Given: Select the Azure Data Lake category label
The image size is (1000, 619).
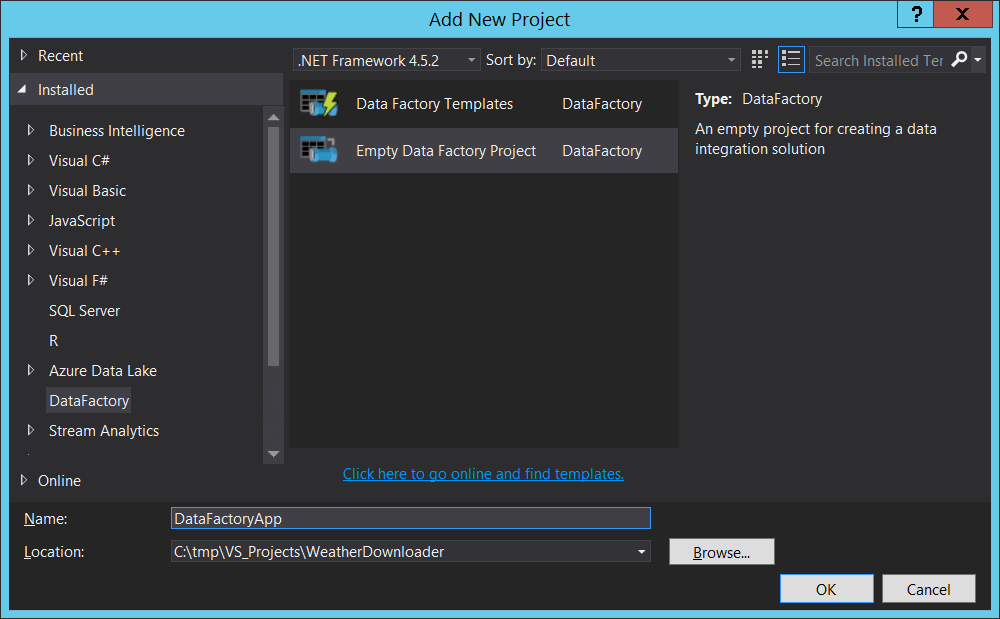Looking at the screenshot, I should tap(103, 370).
